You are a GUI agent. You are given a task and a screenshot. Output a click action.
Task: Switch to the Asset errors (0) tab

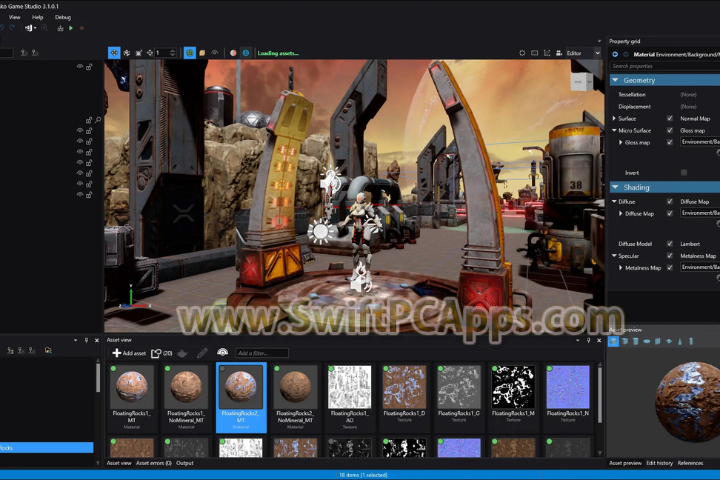(154, 463)
